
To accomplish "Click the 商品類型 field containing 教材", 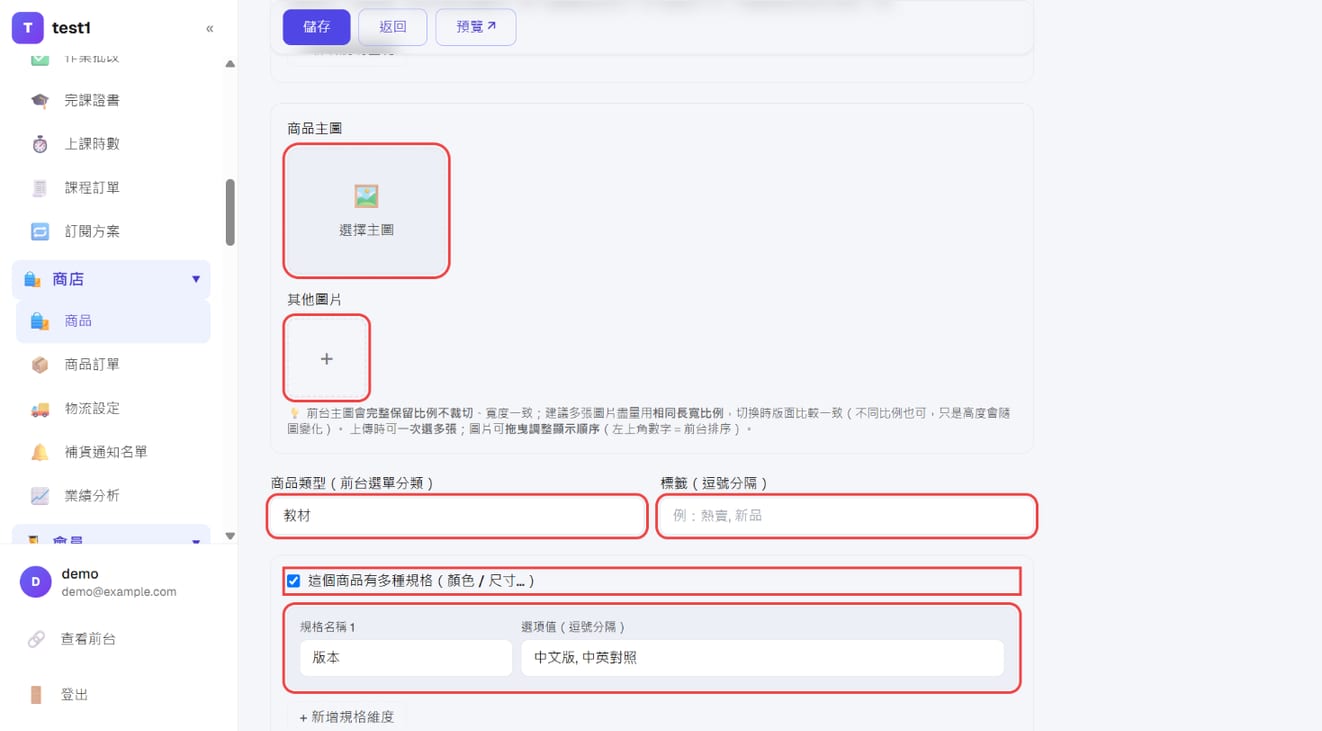I will [457, 516].
